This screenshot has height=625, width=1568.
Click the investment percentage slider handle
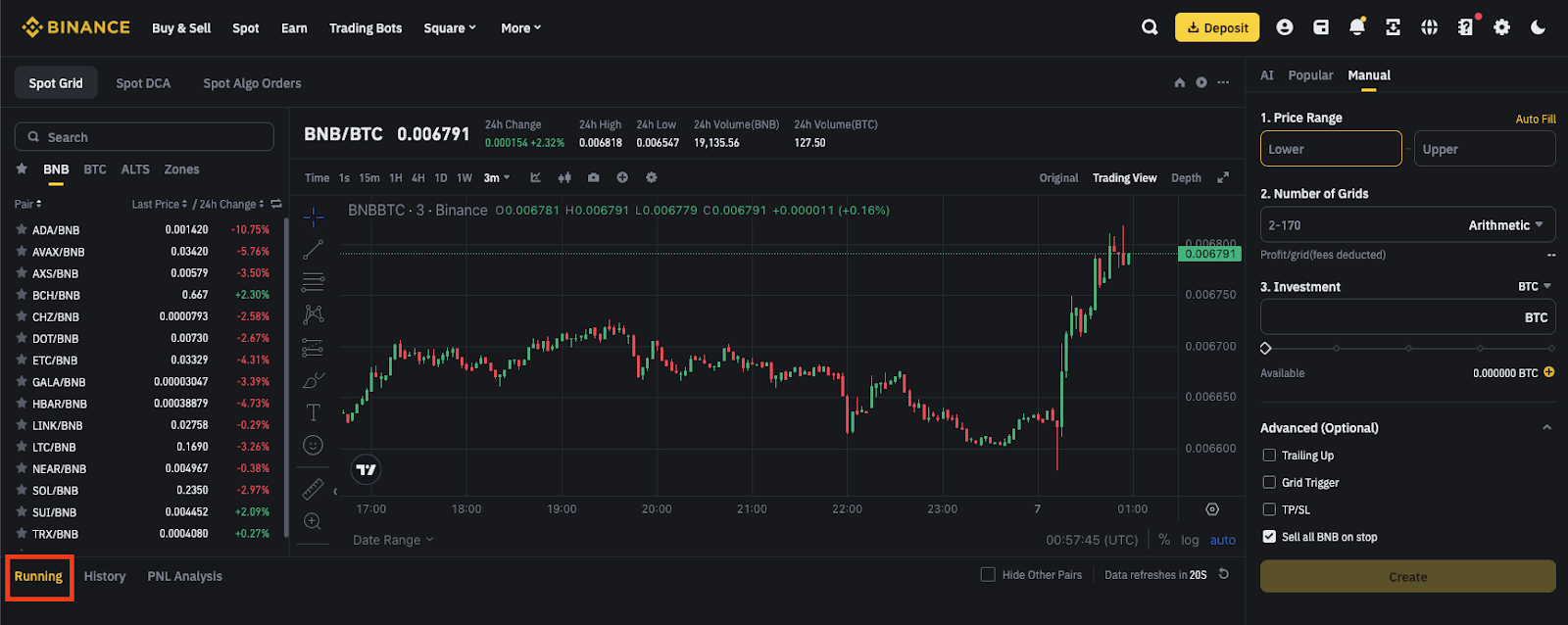(x=1266, y=349)
